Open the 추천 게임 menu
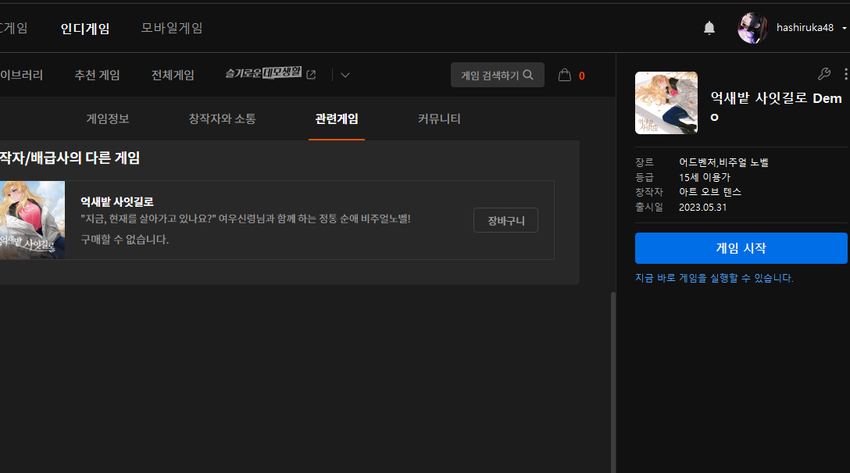This screenshot has height=473, width=850. [97, 75]
